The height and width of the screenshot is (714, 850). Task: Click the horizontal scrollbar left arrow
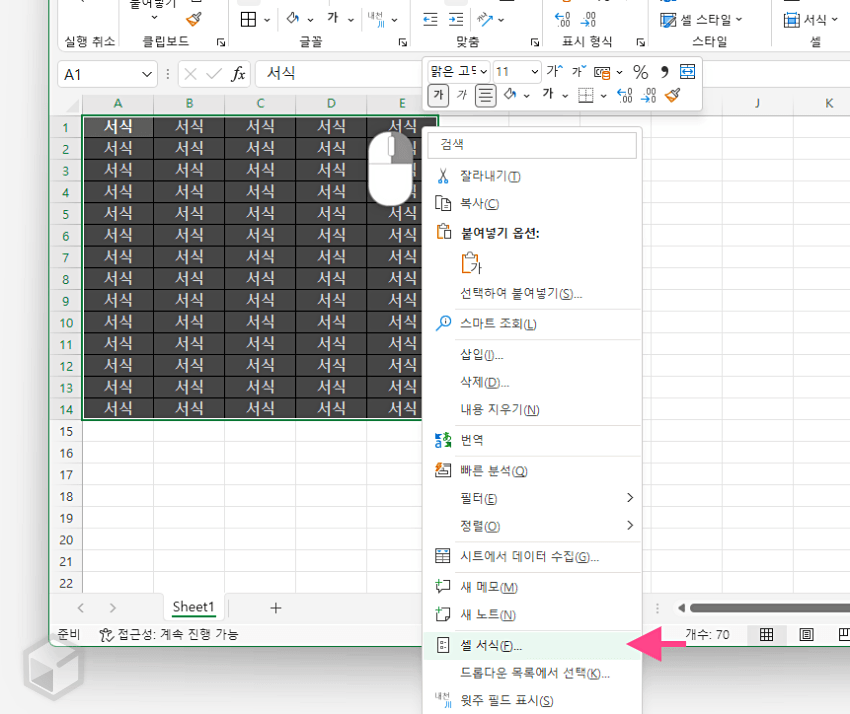(x=681, y=608)
